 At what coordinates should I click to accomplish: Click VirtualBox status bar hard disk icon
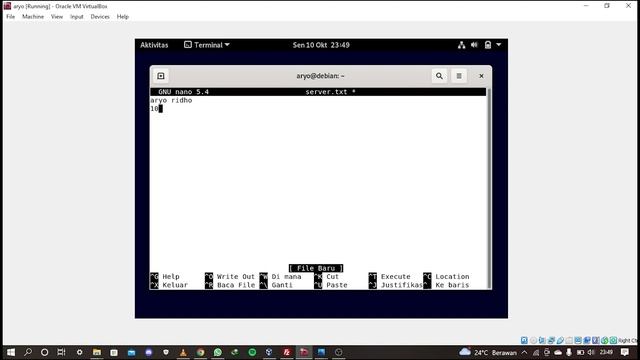(x=524, y=340)
